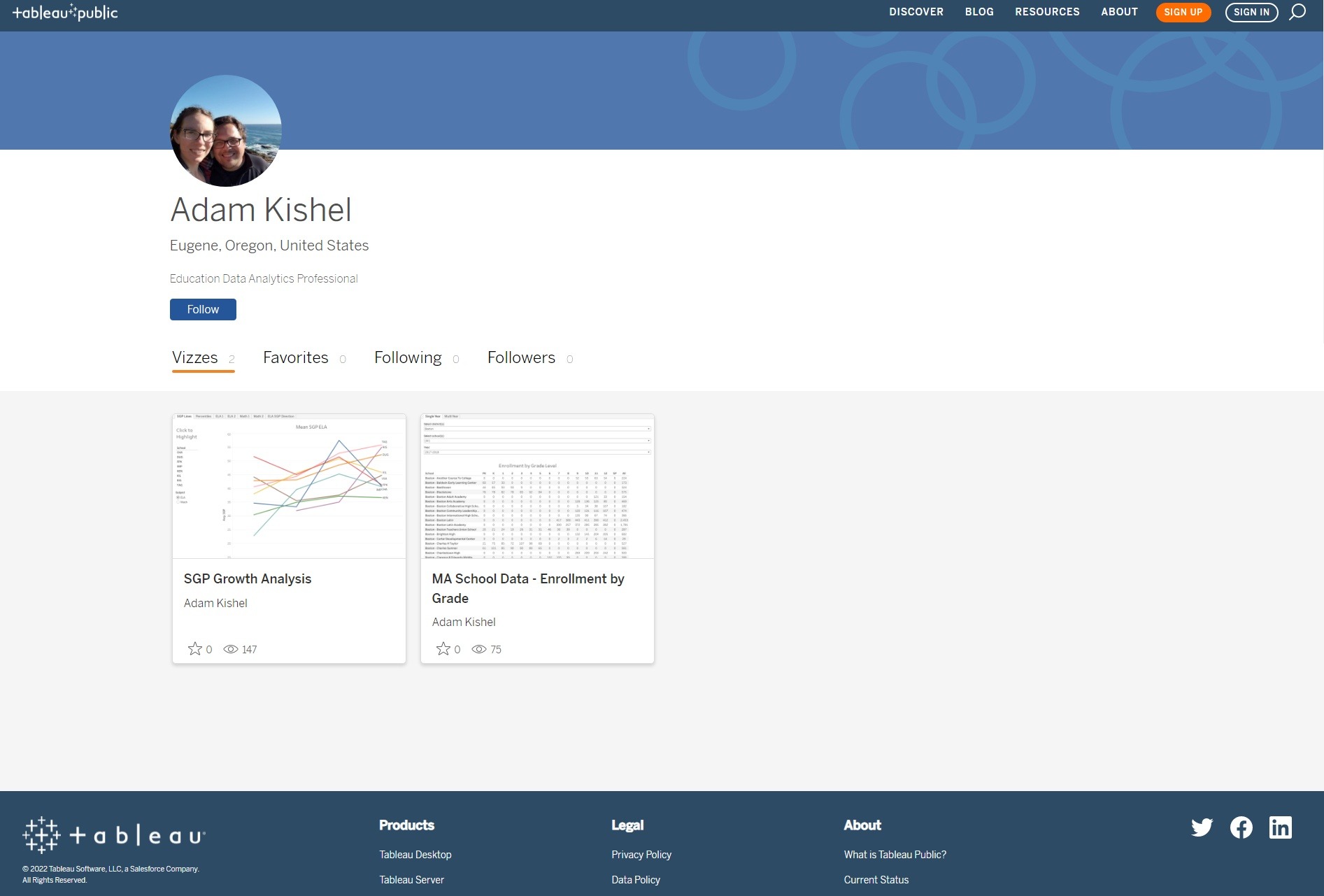Open MA School Data enrollment thumbnail
The width and height of the screenshot is (1324, 896).
click(537, 486)
